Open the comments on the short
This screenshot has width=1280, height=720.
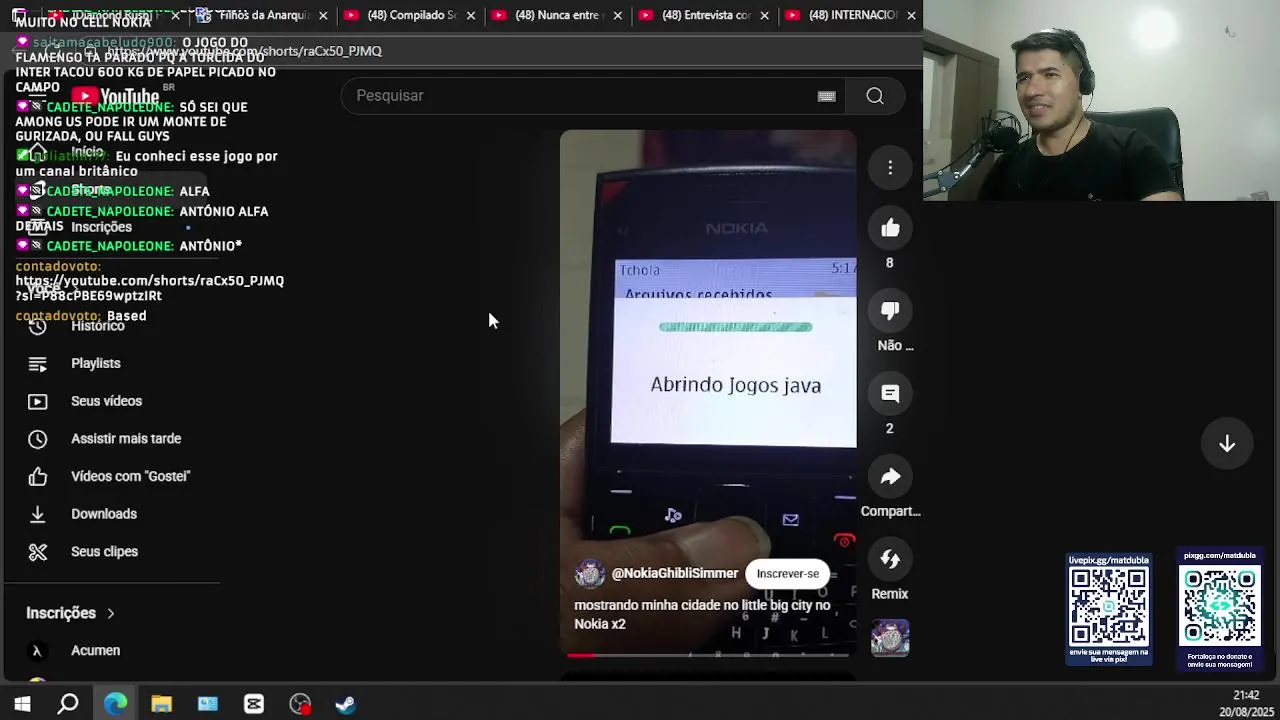click(890, 394)
